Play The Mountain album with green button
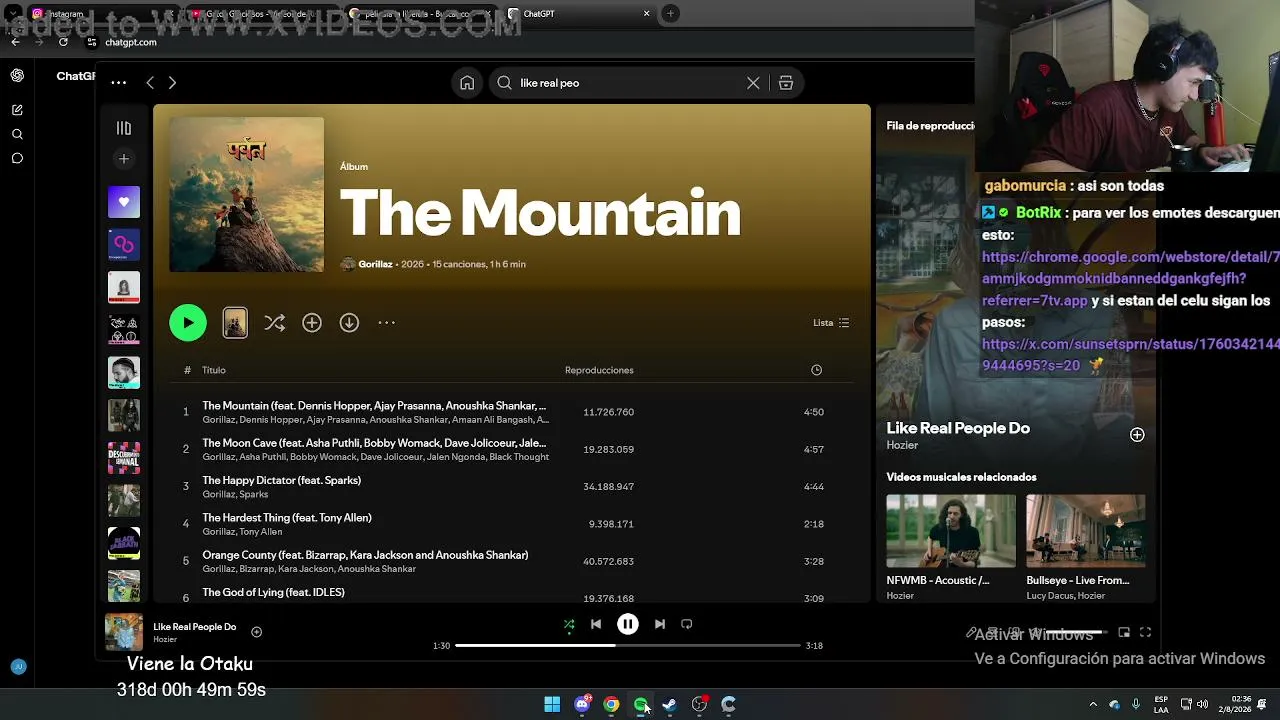The width and height of the screenshot is (1280, 720). pyautogui.click(x=188, y=322)
